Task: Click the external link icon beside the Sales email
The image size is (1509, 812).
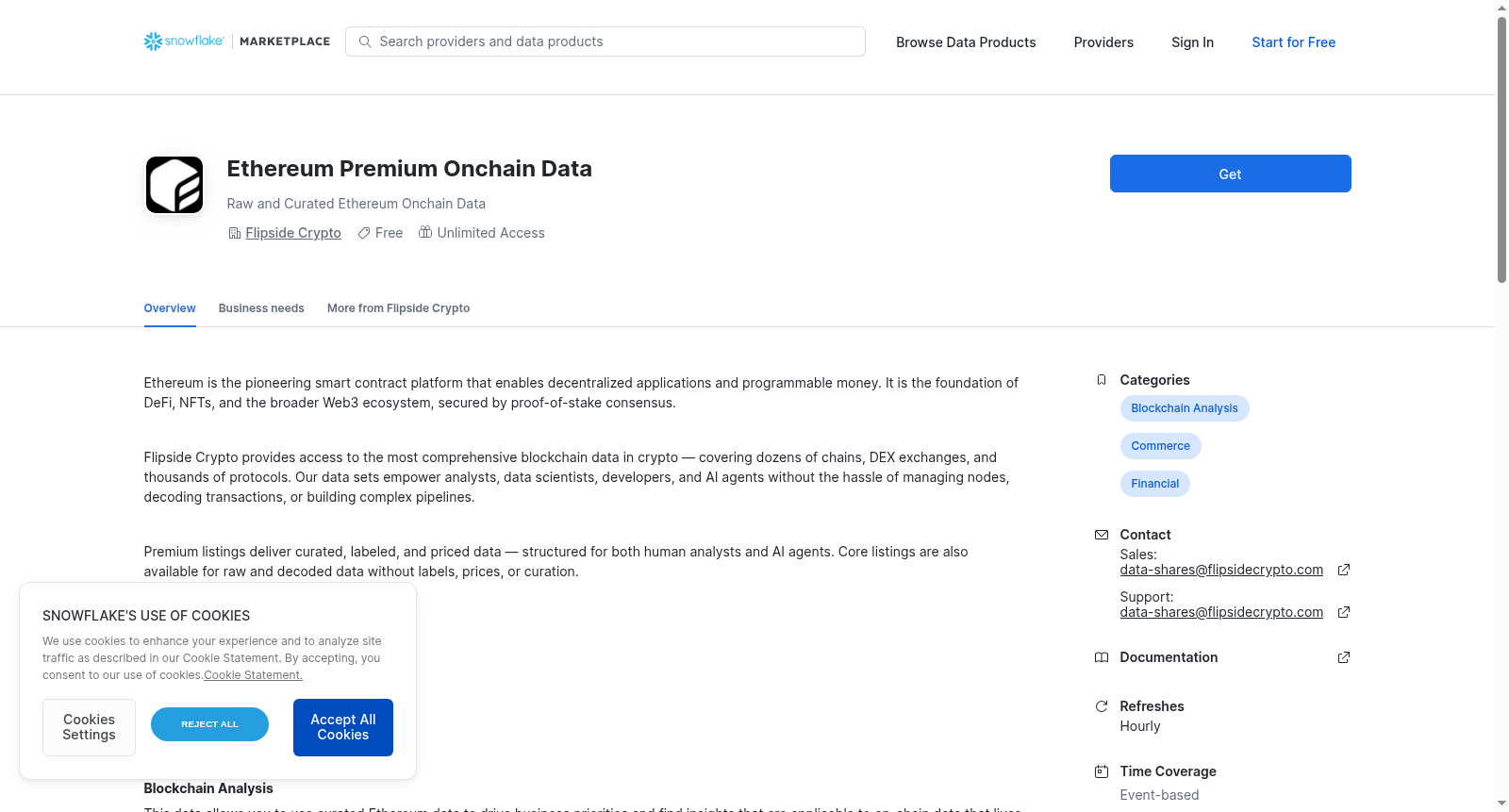Action: [x=1344, y=570]
